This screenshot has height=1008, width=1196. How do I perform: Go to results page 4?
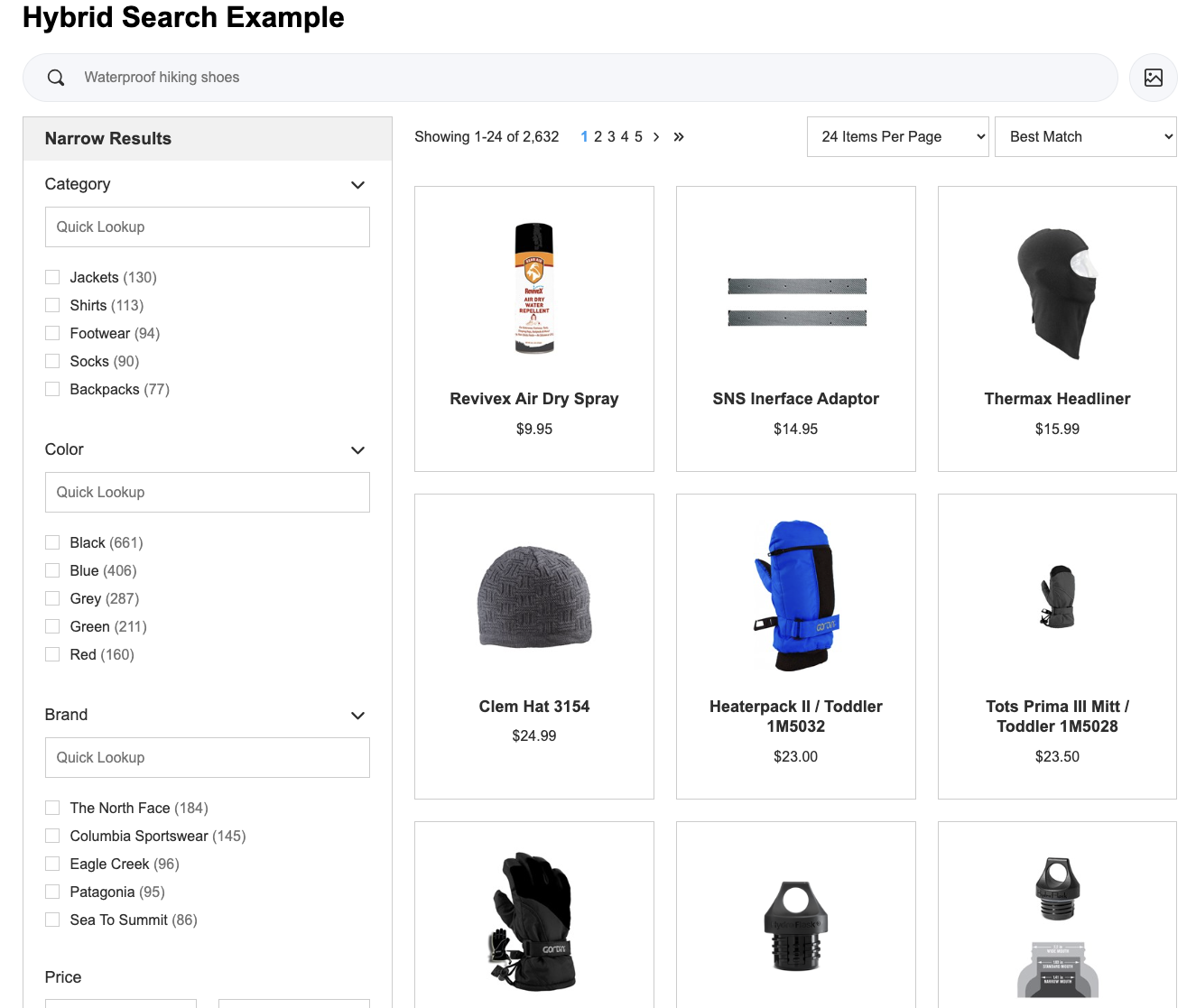coord(625,137)
